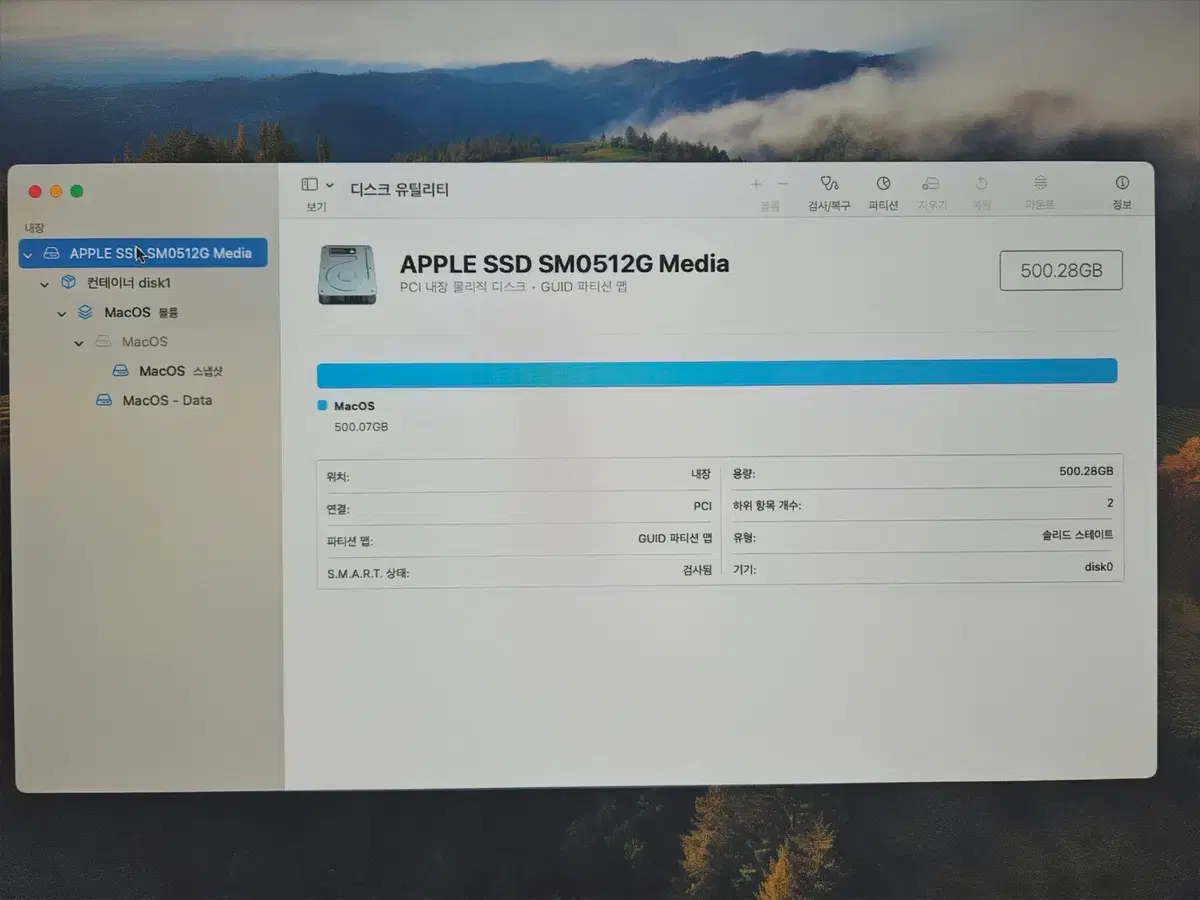Collapse the greyed MacOS node chevron

(x=80, y=343)
